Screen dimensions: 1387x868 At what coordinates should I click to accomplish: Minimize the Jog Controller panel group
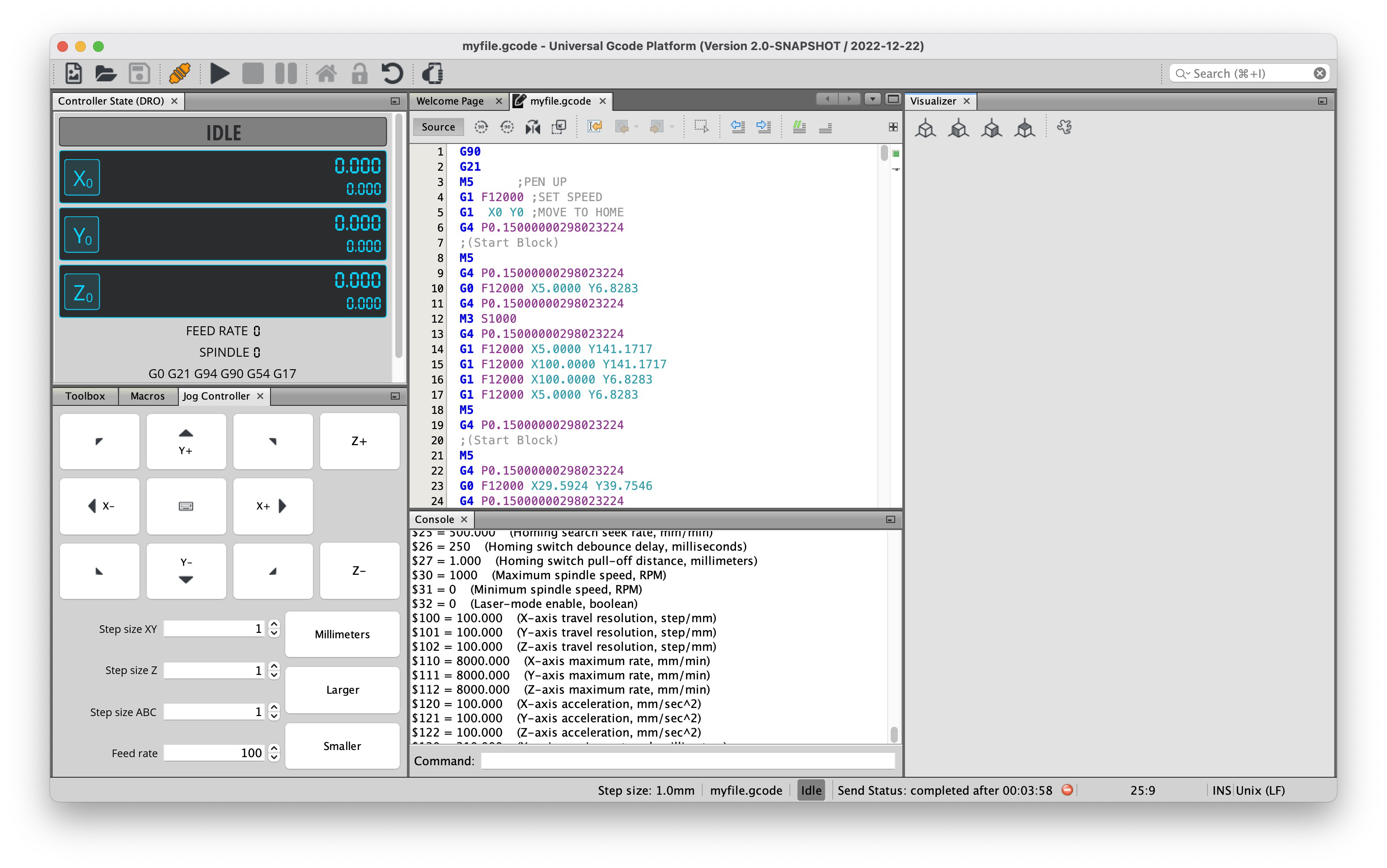point(394,396)
